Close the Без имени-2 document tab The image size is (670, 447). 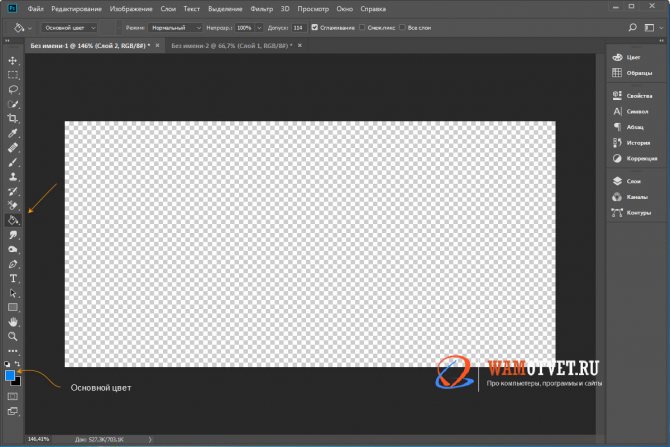[x=300, y=45]
